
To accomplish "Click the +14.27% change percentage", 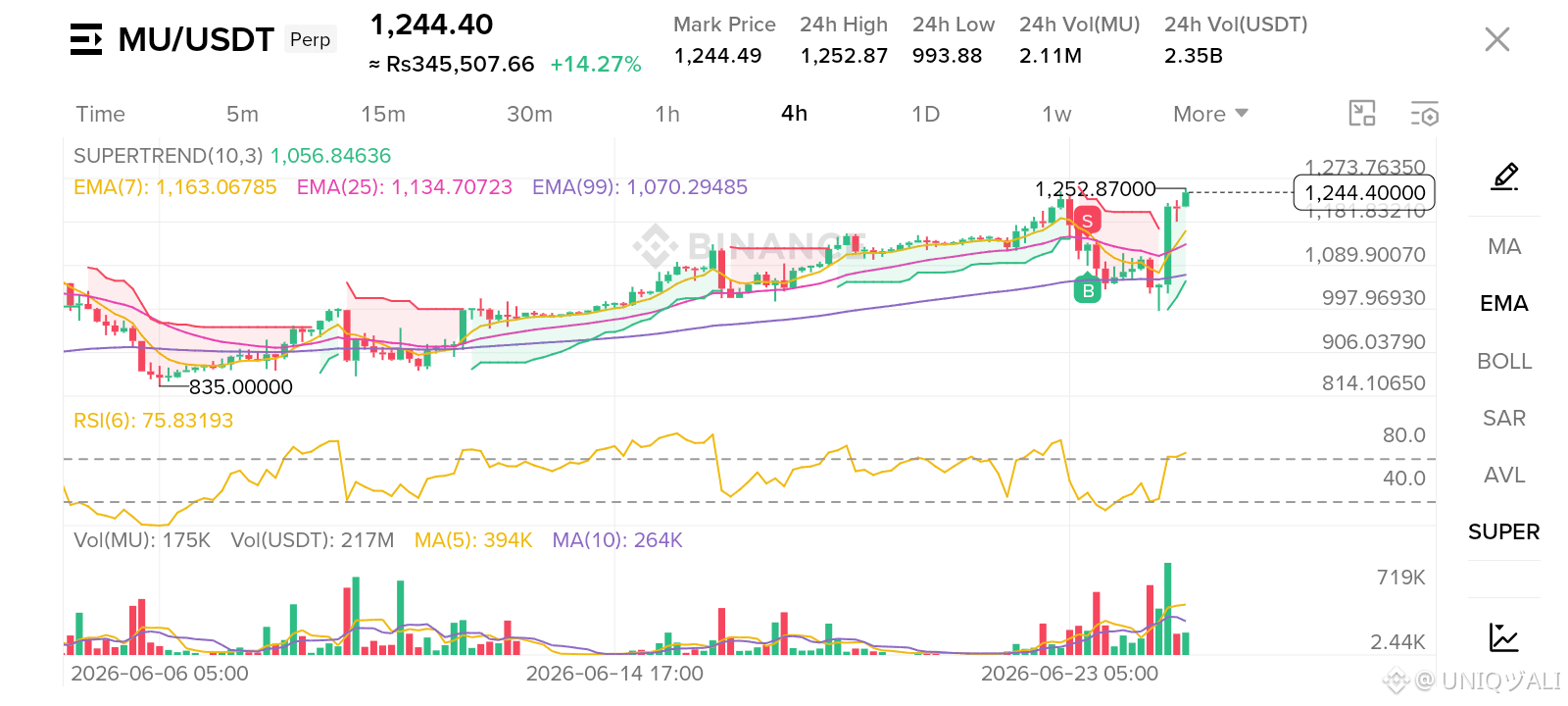I will pos(596,65).
